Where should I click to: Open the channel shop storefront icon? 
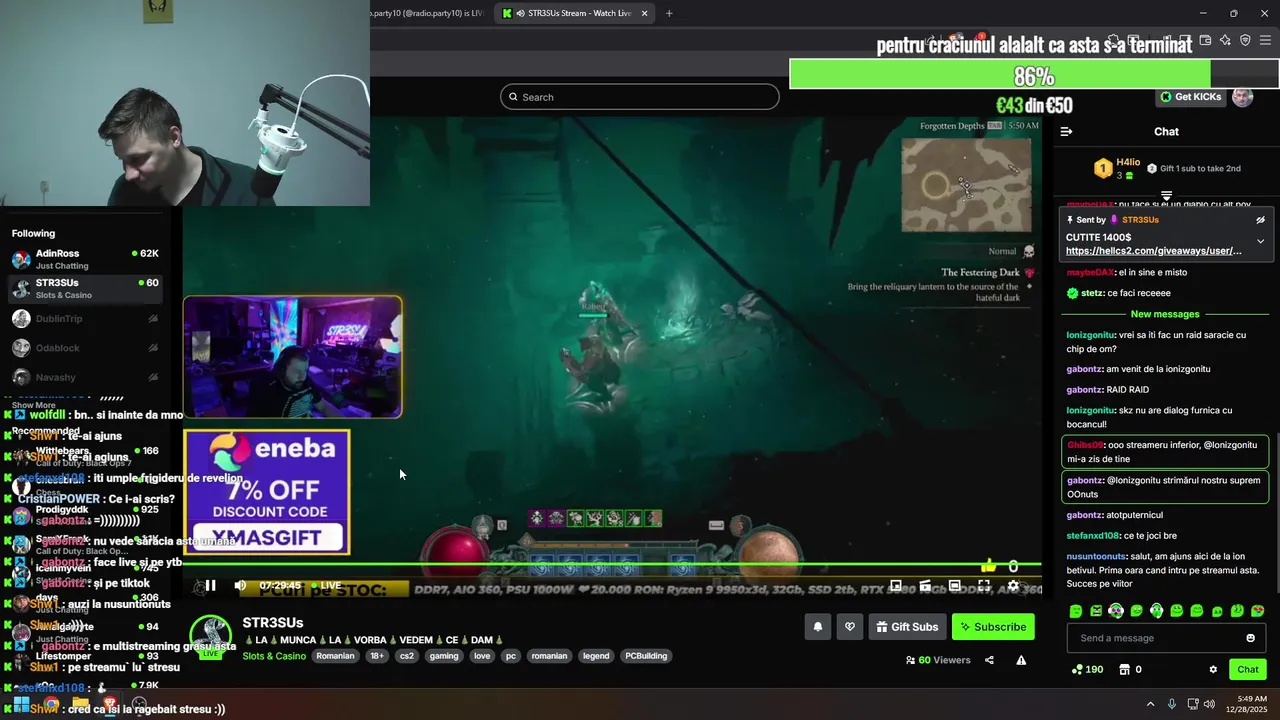[x=1124, y=669]
